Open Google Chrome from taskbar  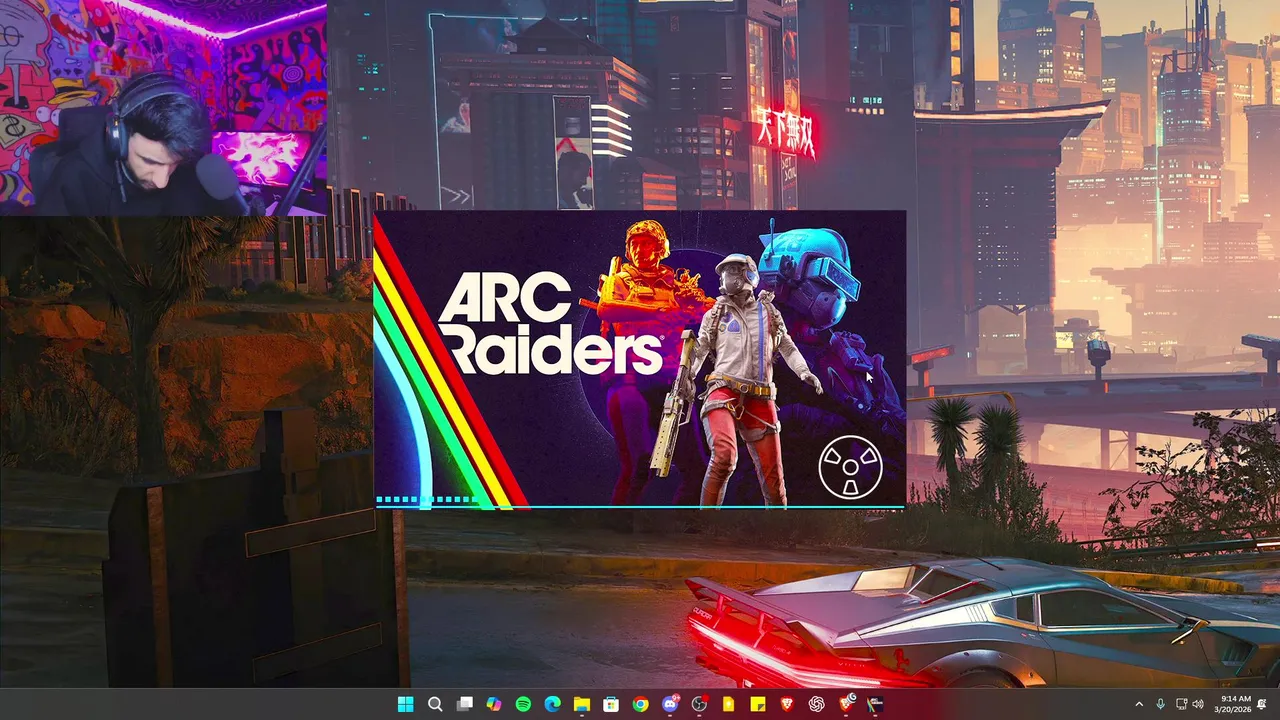coord(640,704)
